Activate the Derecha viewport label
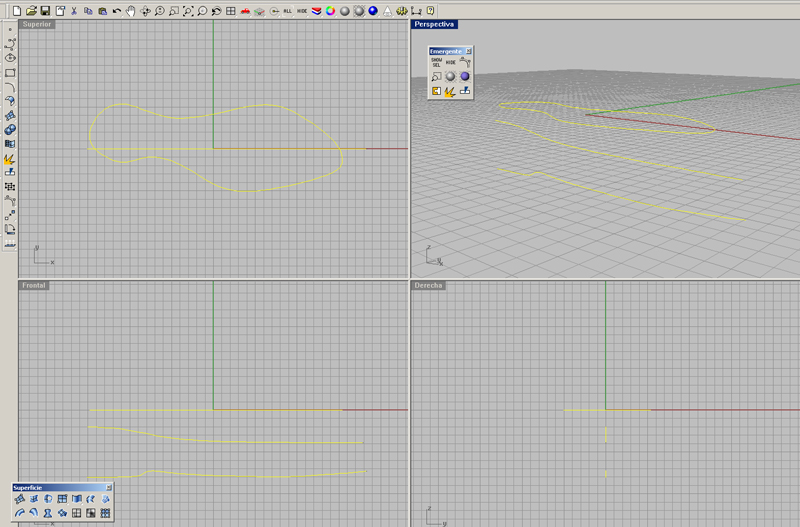Image resolution: width=800 pixels, height=527 pixels. coord(428,285)
